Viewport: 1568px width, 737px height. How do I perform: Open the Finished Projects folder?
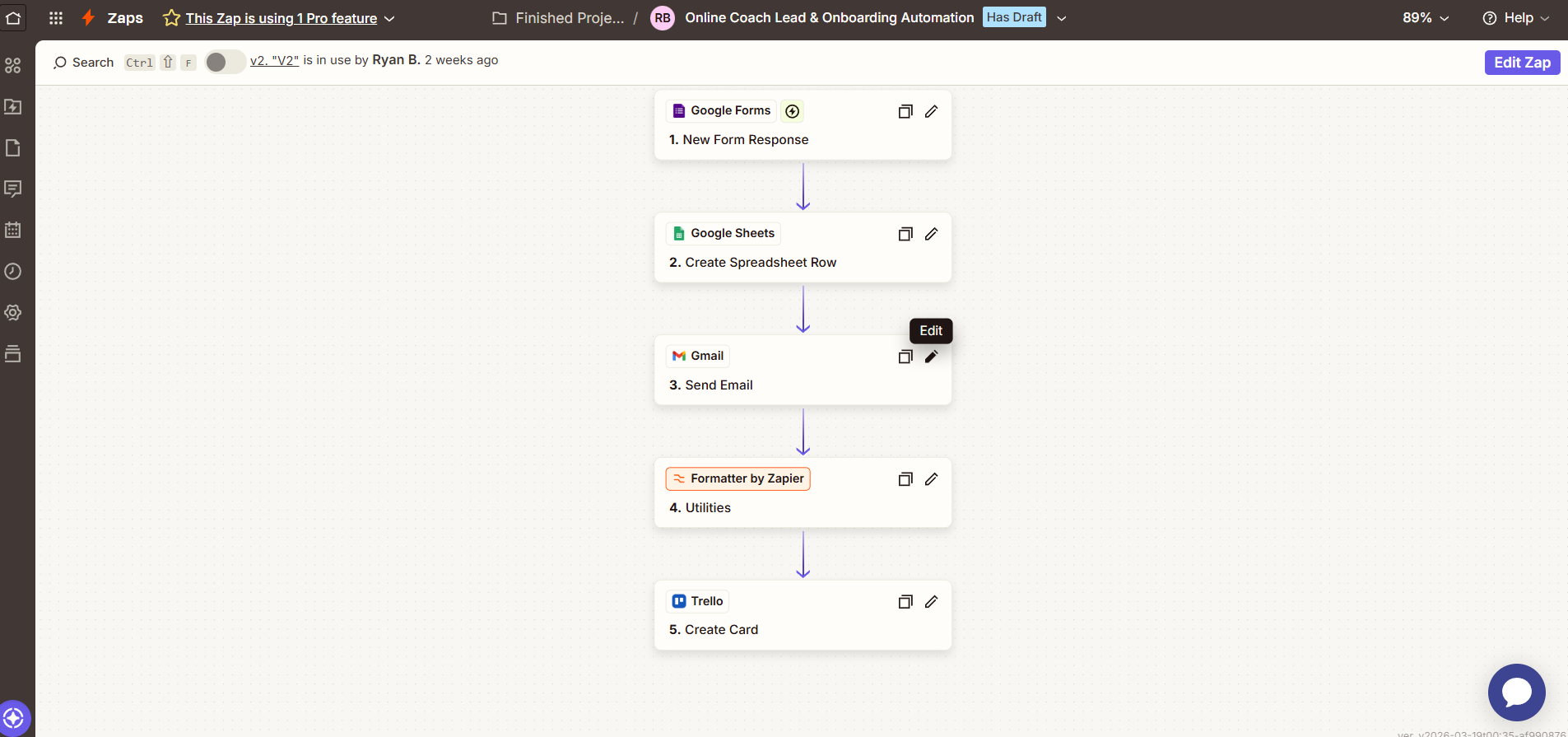tap(559, 18)
